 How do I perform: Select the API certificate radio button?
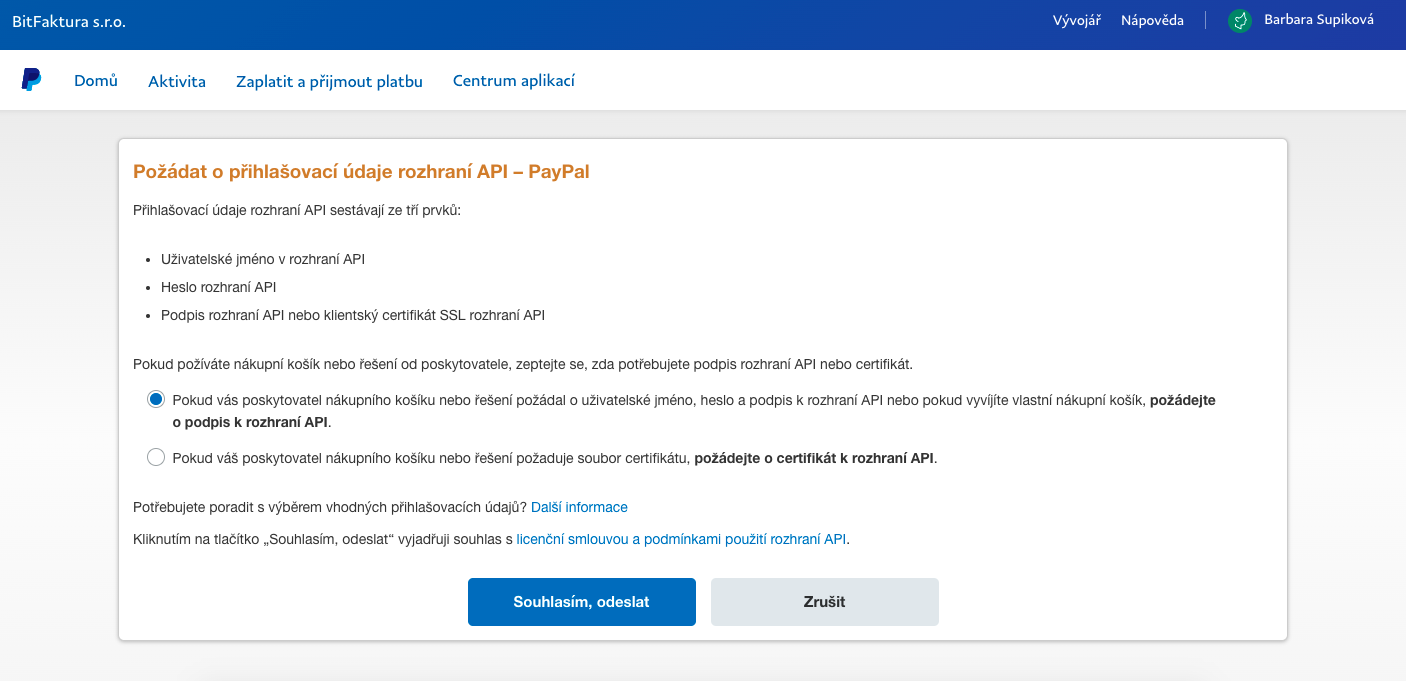[156, 458]
